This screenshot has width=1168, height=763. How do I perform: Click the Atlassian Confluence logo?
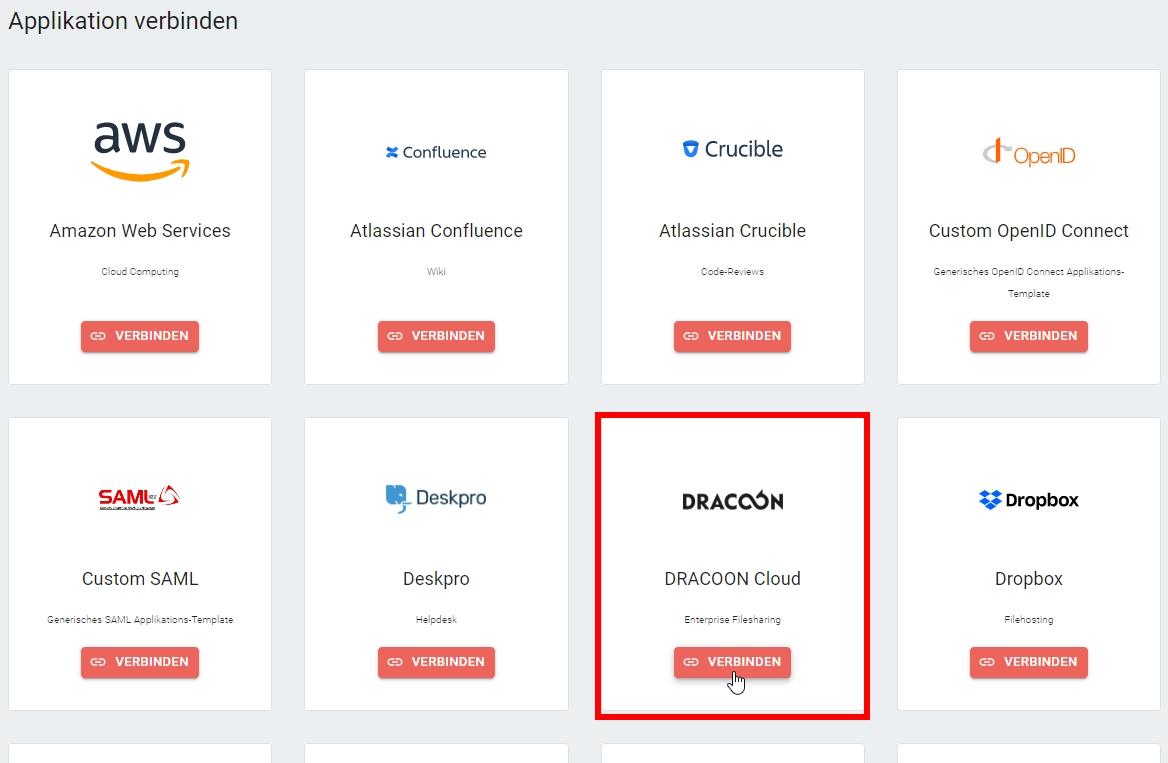pos(436,152)
